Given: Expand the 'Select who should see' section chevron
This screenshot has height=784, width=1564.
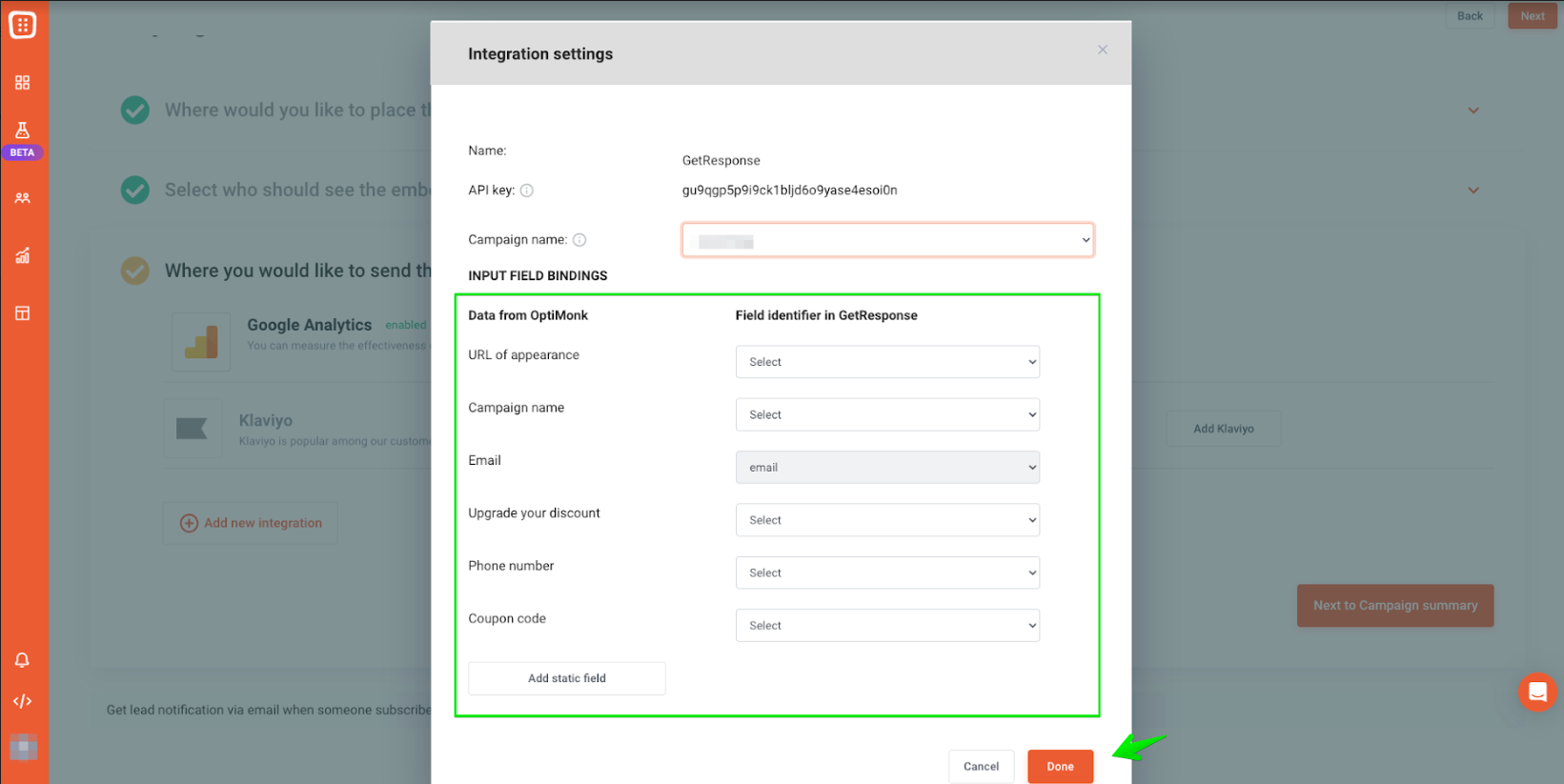Looking at the screenshot, I should click(x=1473, y=191).
